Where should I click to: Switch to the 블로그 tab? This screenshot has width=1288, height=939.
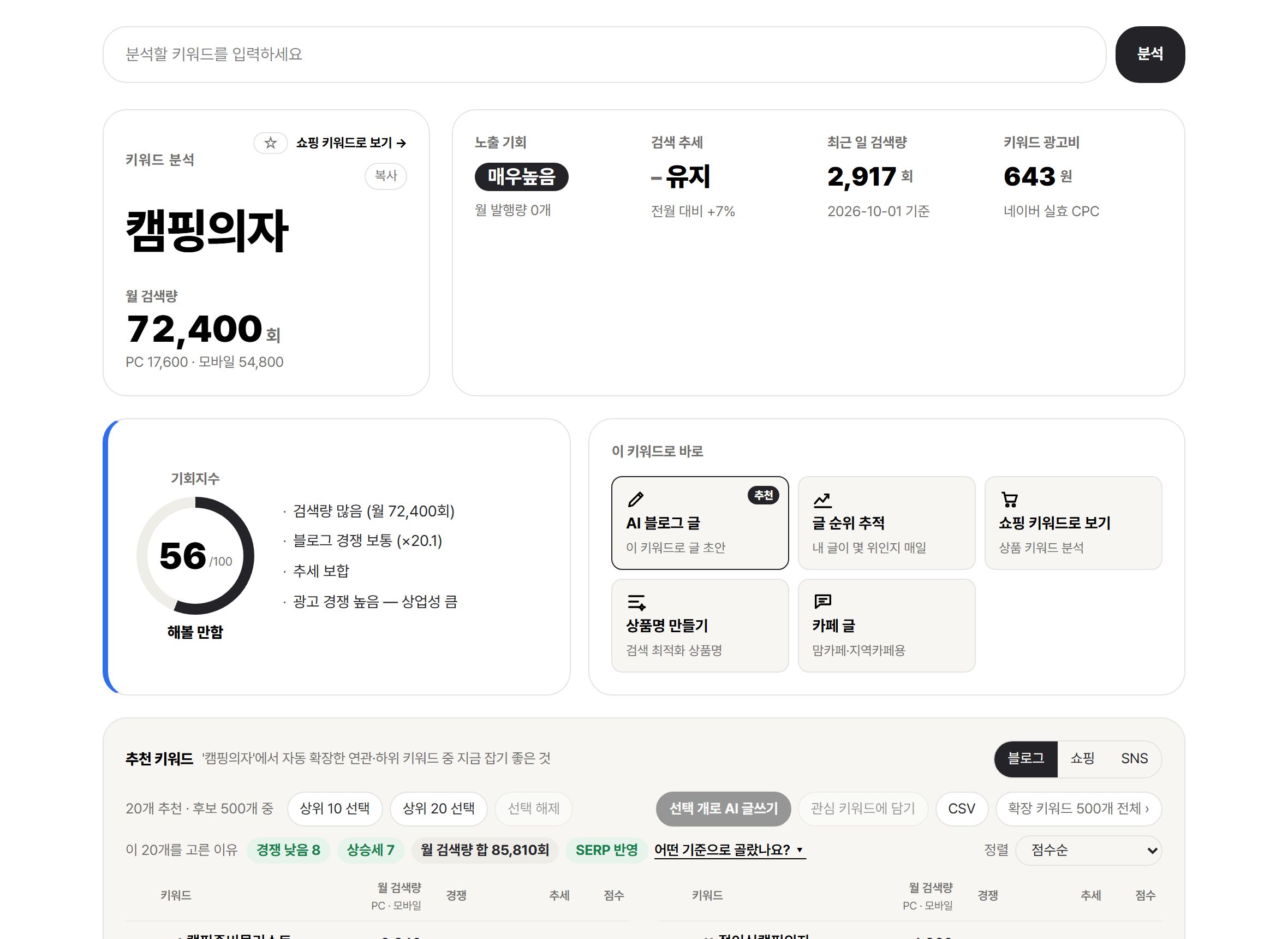1025,758
